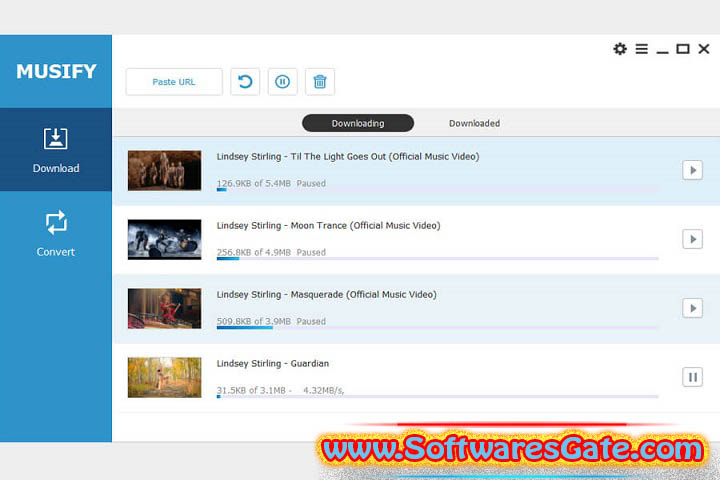Click the Moon Trance video thumbnail
The image size is (720, 480).
(164, 239)
